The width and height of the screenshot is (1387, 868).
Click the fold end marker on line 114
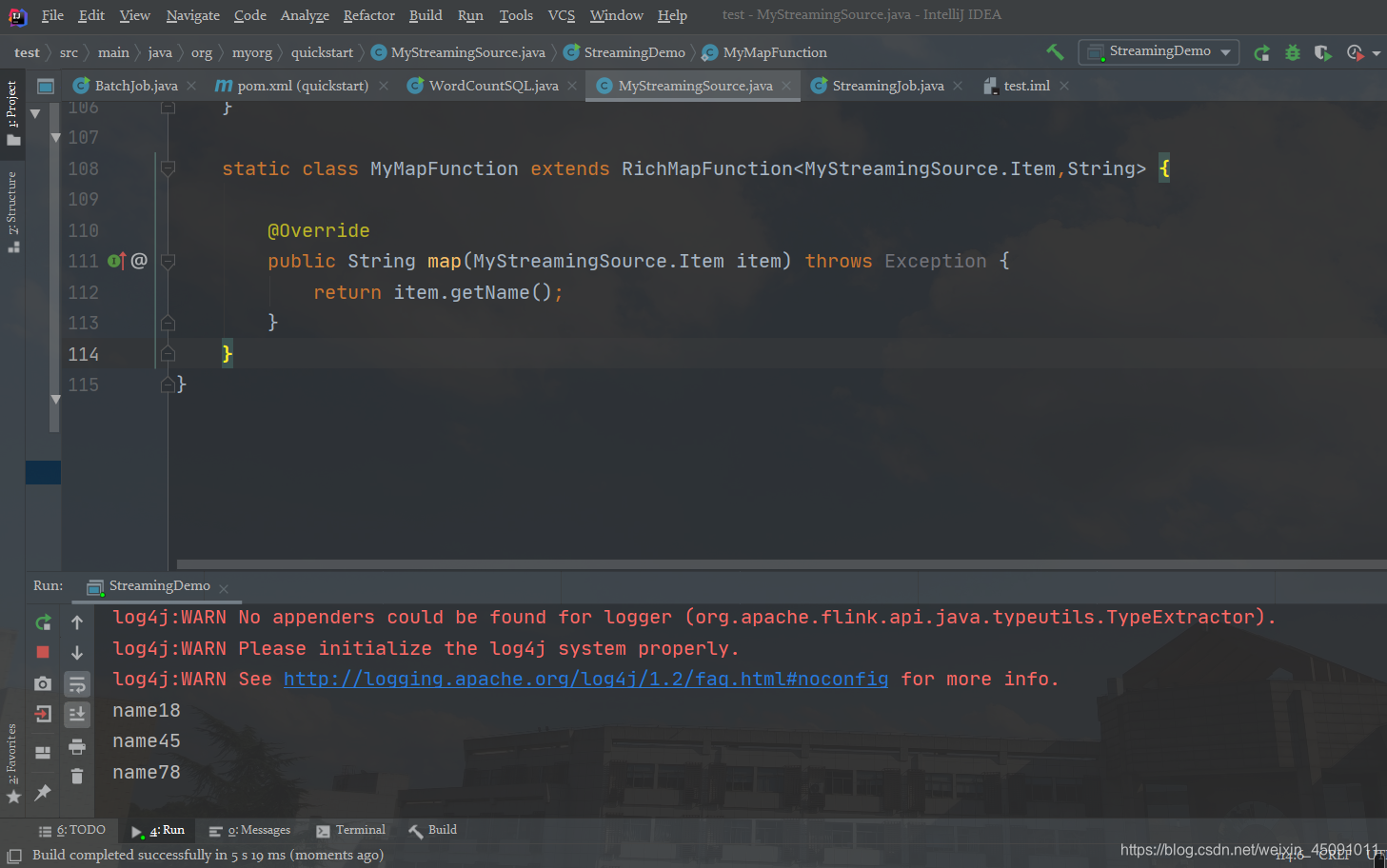coord(168,354)
